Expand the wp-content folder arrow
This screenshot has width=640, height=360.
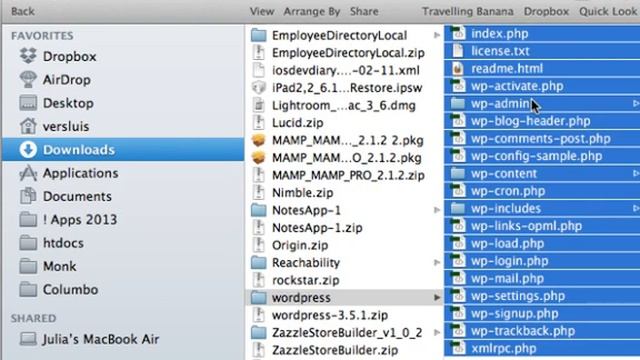tap(636, 173)
